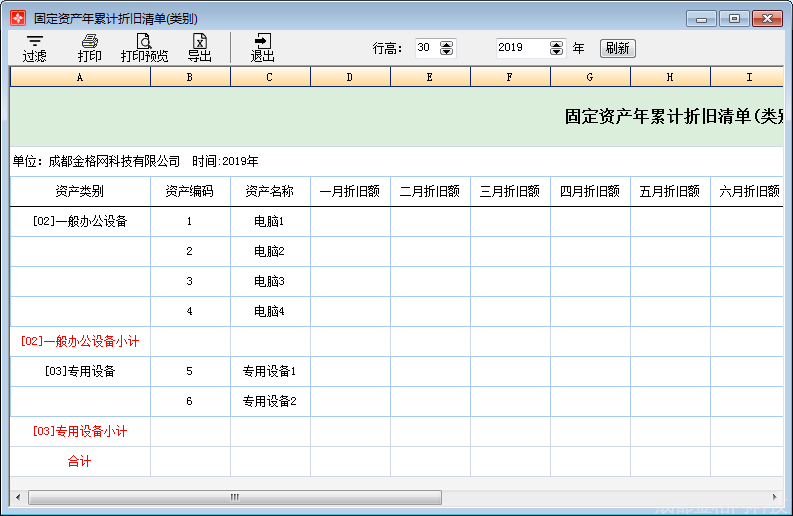Select the 电脑3 asset name cell

(270, 282)
